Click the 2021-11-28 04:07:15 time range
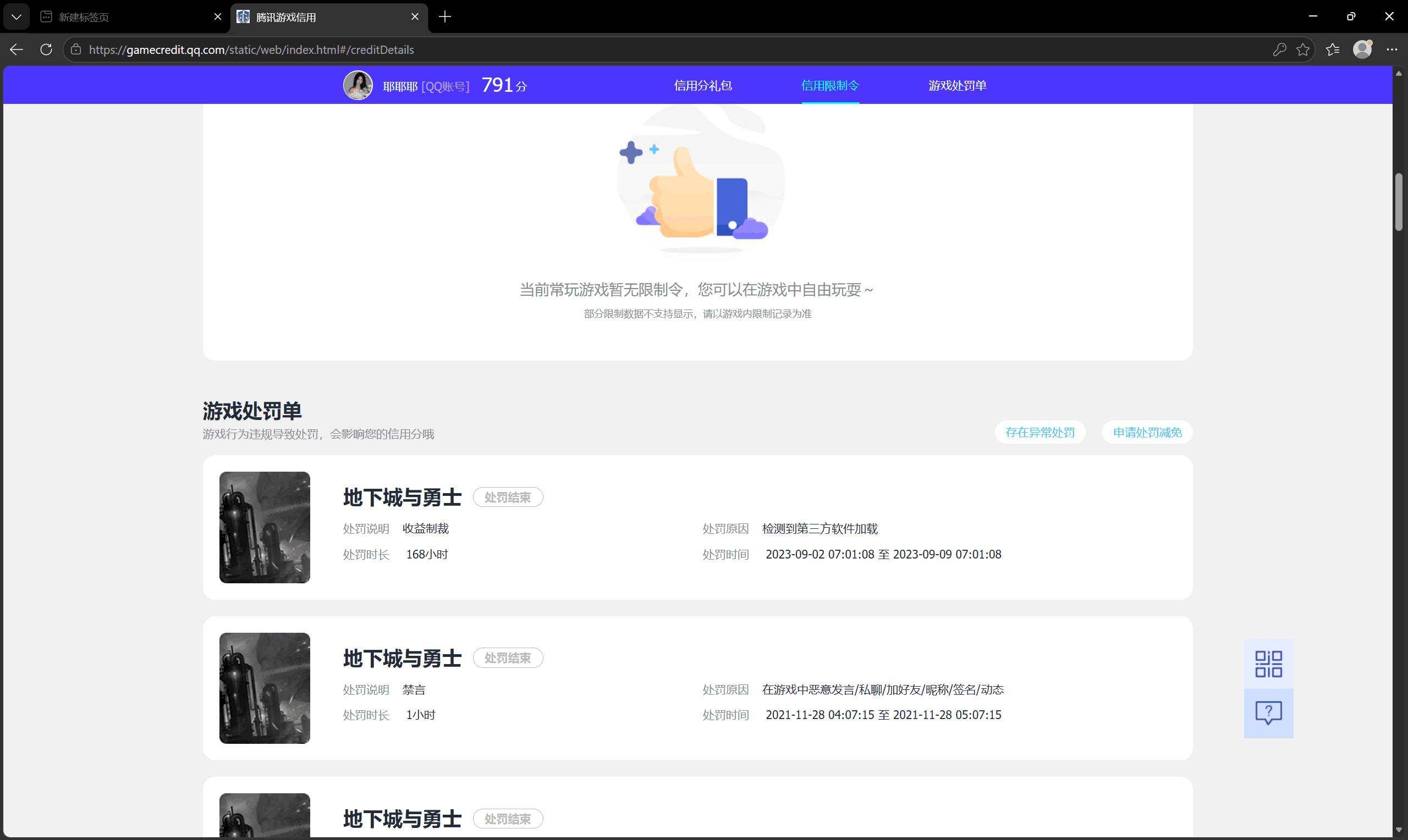 883,715
